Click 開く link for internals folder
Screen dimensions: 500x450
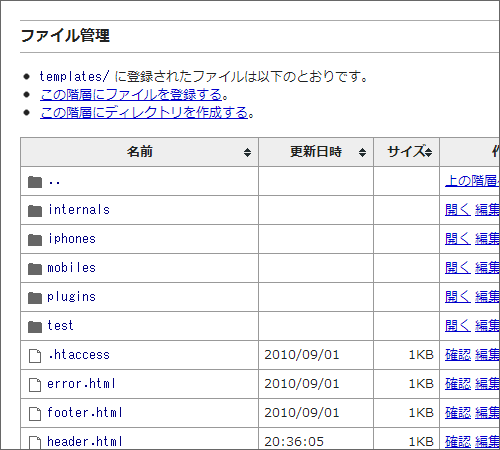[x=458, y=210]
